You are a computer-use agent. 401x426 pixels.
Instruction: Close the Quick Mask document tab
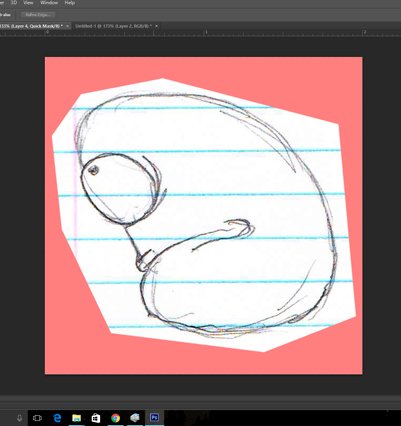coord(68,26)
